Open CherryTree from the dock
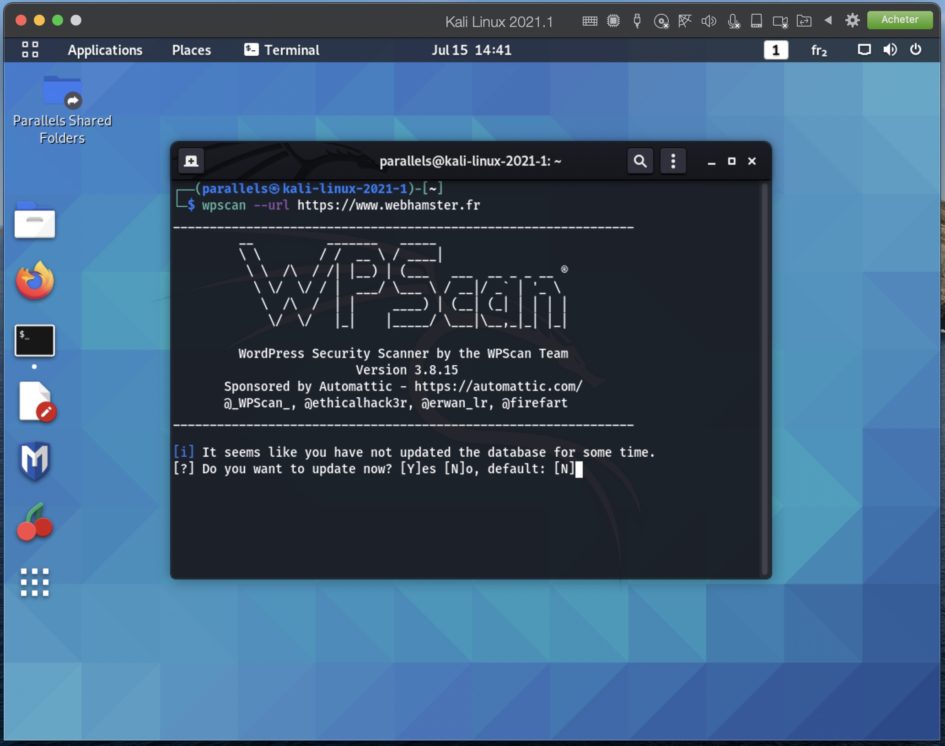This screenshot has width=945, height=746. [35, 523]
